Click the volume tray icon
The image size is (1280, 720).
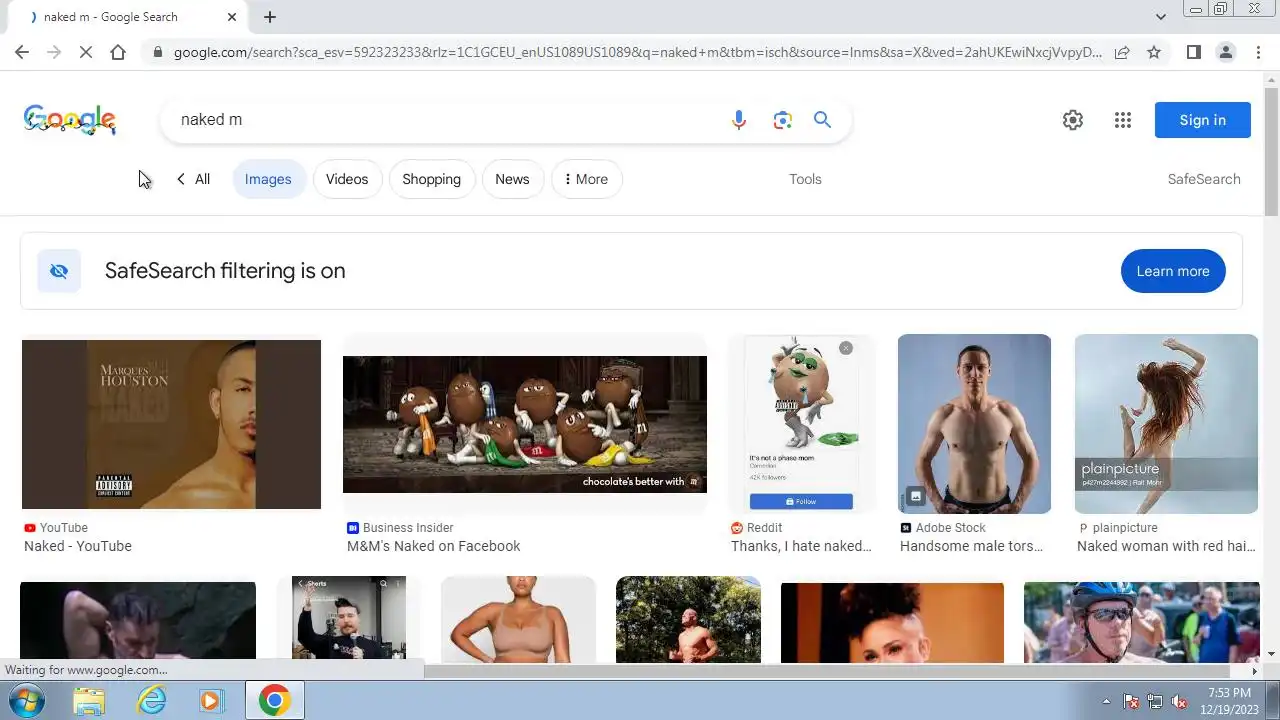[x=1180, y=701]
